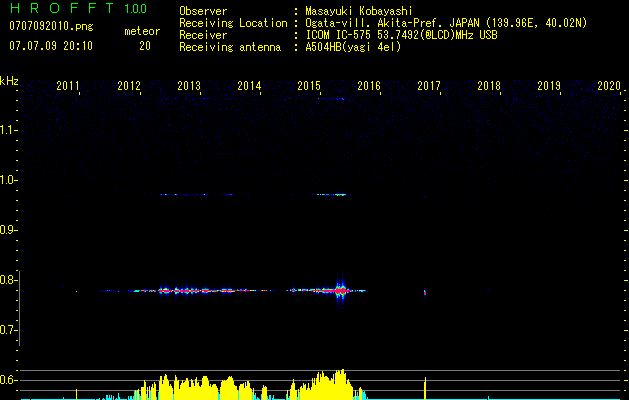The width and height of the screenshot is (629, 400).
Task: Click the faint harmonic trace near 0.97 kHz
Action: 255,195
